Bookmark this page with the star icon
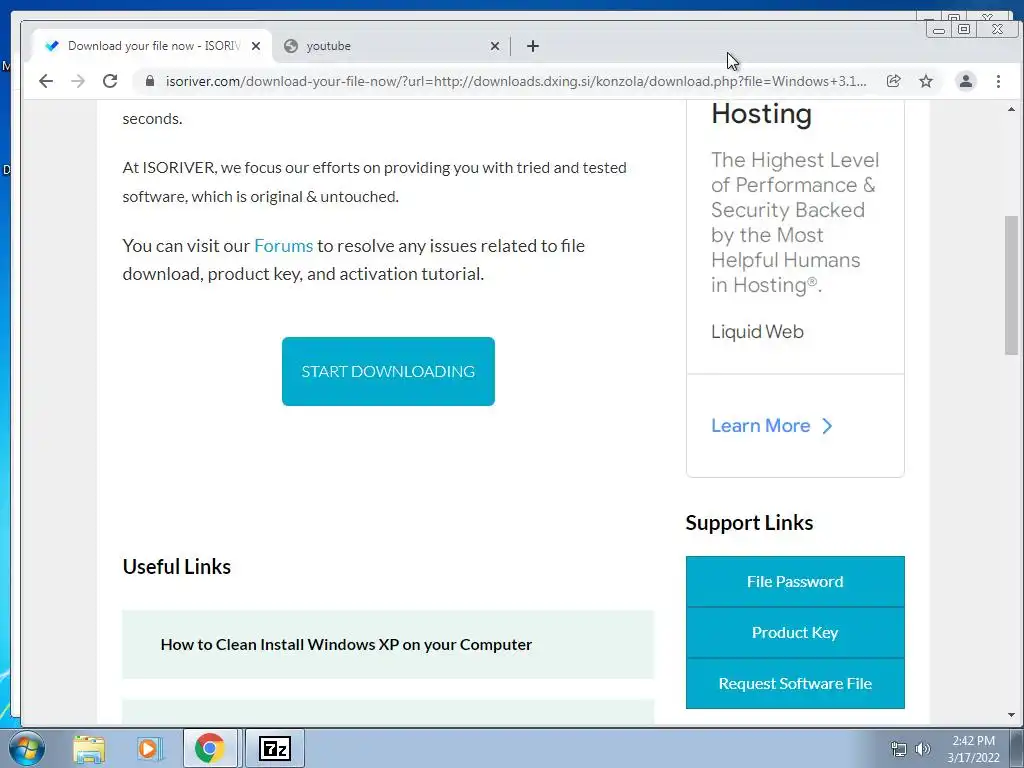 click(x=926, y=81)
